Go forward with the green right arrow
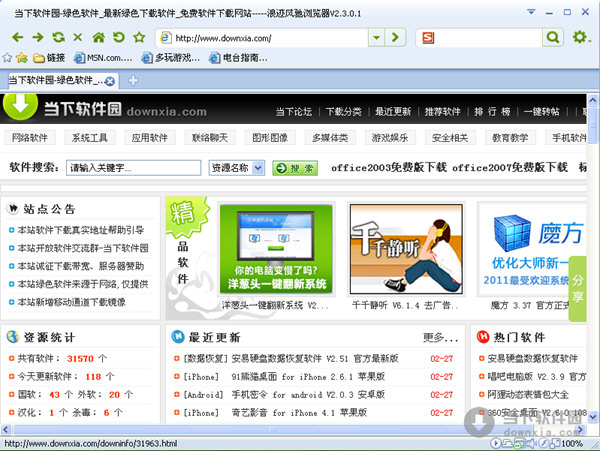600x451 pixels. 38,37
